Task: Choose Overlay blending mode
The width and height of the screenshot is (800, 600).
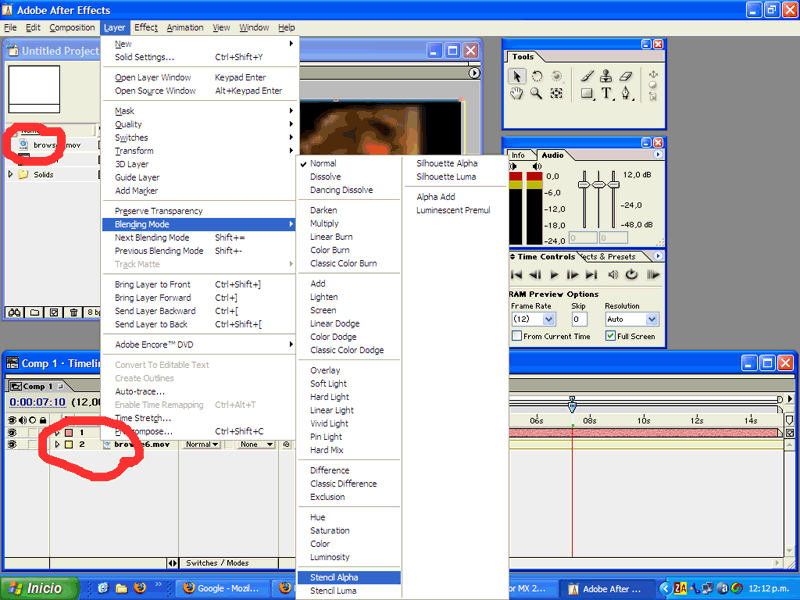Action: (349, 370)
